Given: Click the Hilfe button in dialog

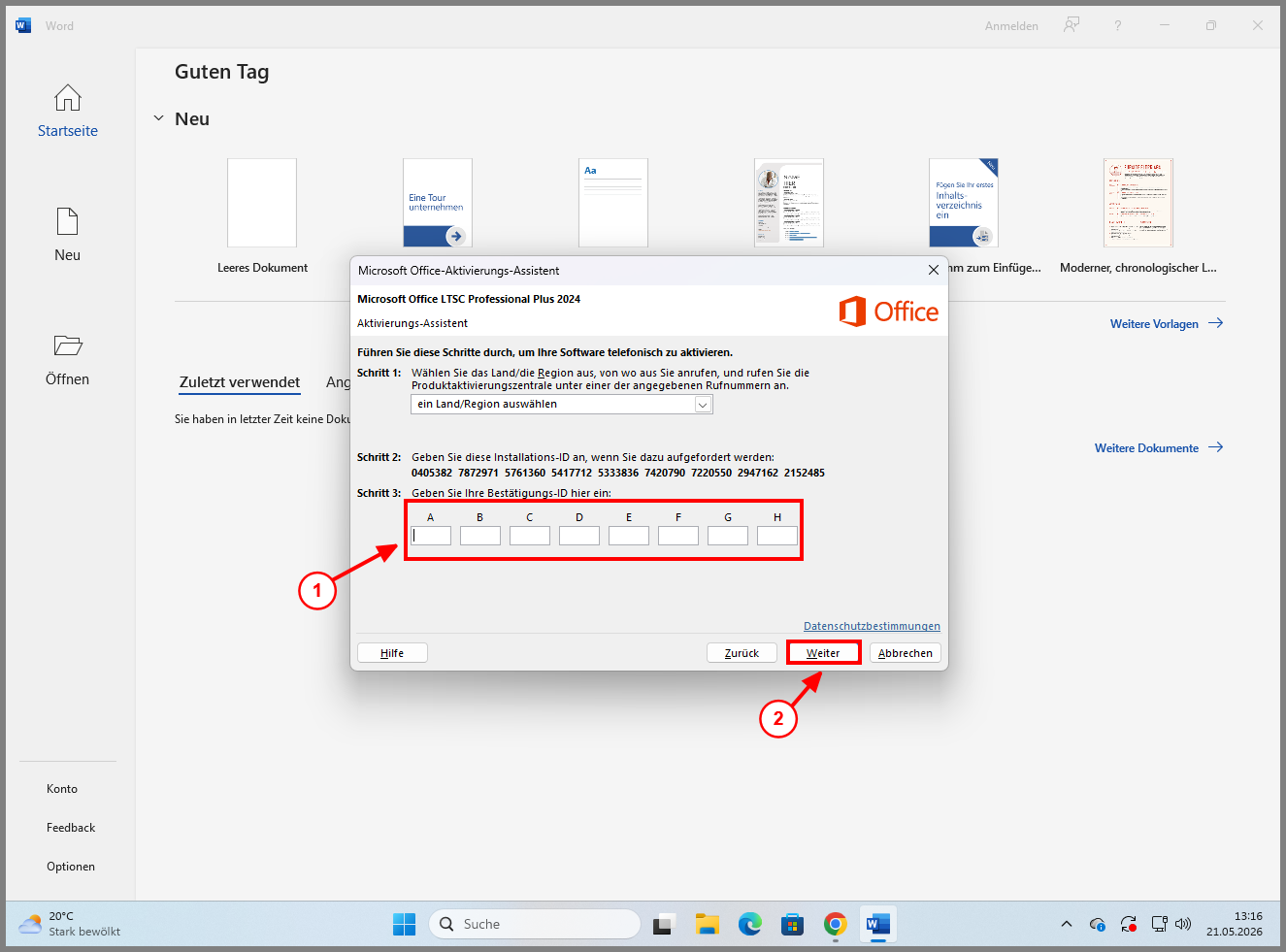Looking at the screenshot, I should coord(392,653).
